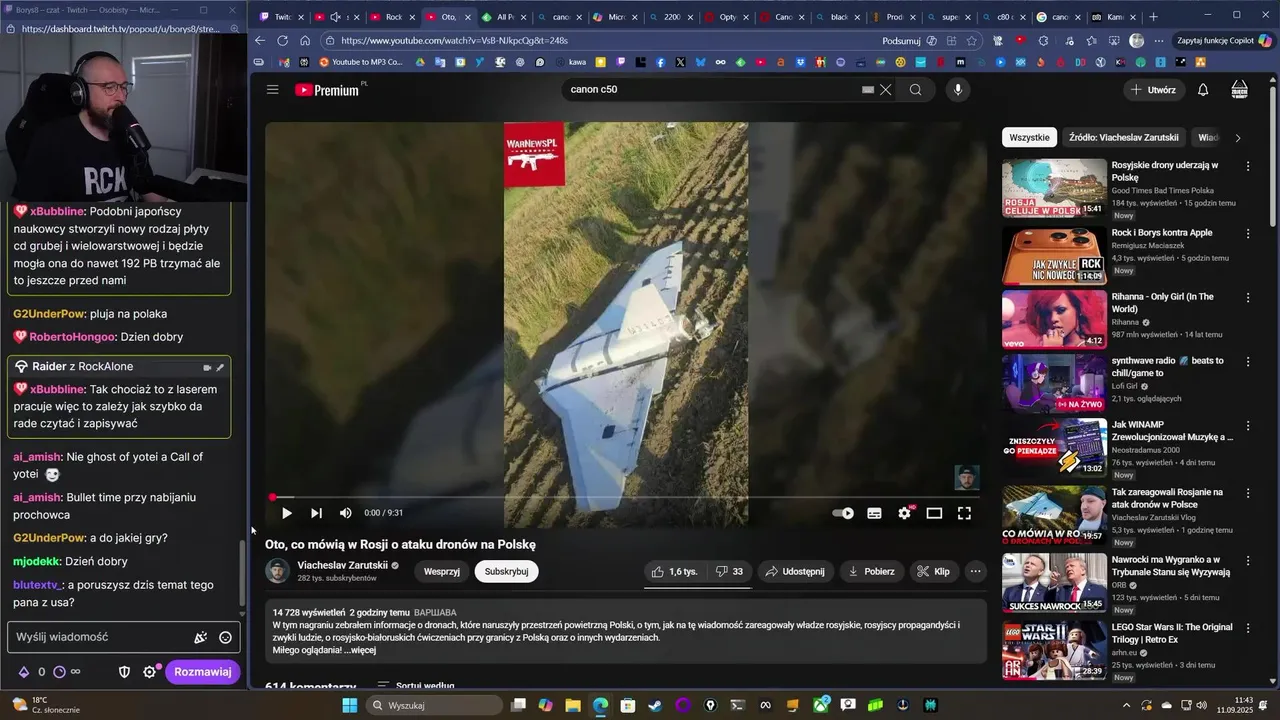Open Windows Start menu
The height and width of the screenshot is (720, 1280).
coord(350,705)
